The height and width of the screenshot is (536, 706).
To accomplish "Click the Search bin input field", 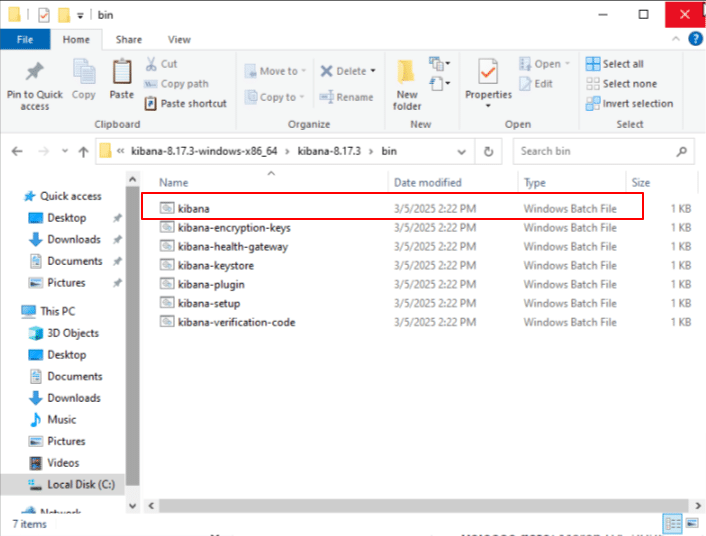I will click(594, 151).
